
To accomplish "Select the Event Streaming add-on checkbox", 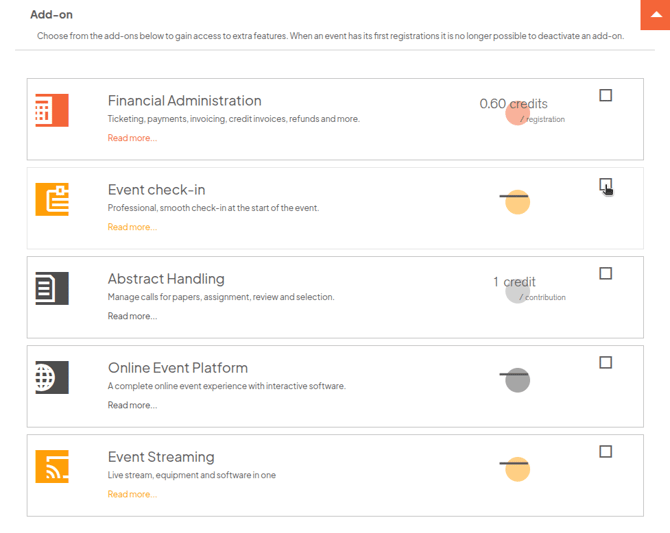I will tap(605, 451).
